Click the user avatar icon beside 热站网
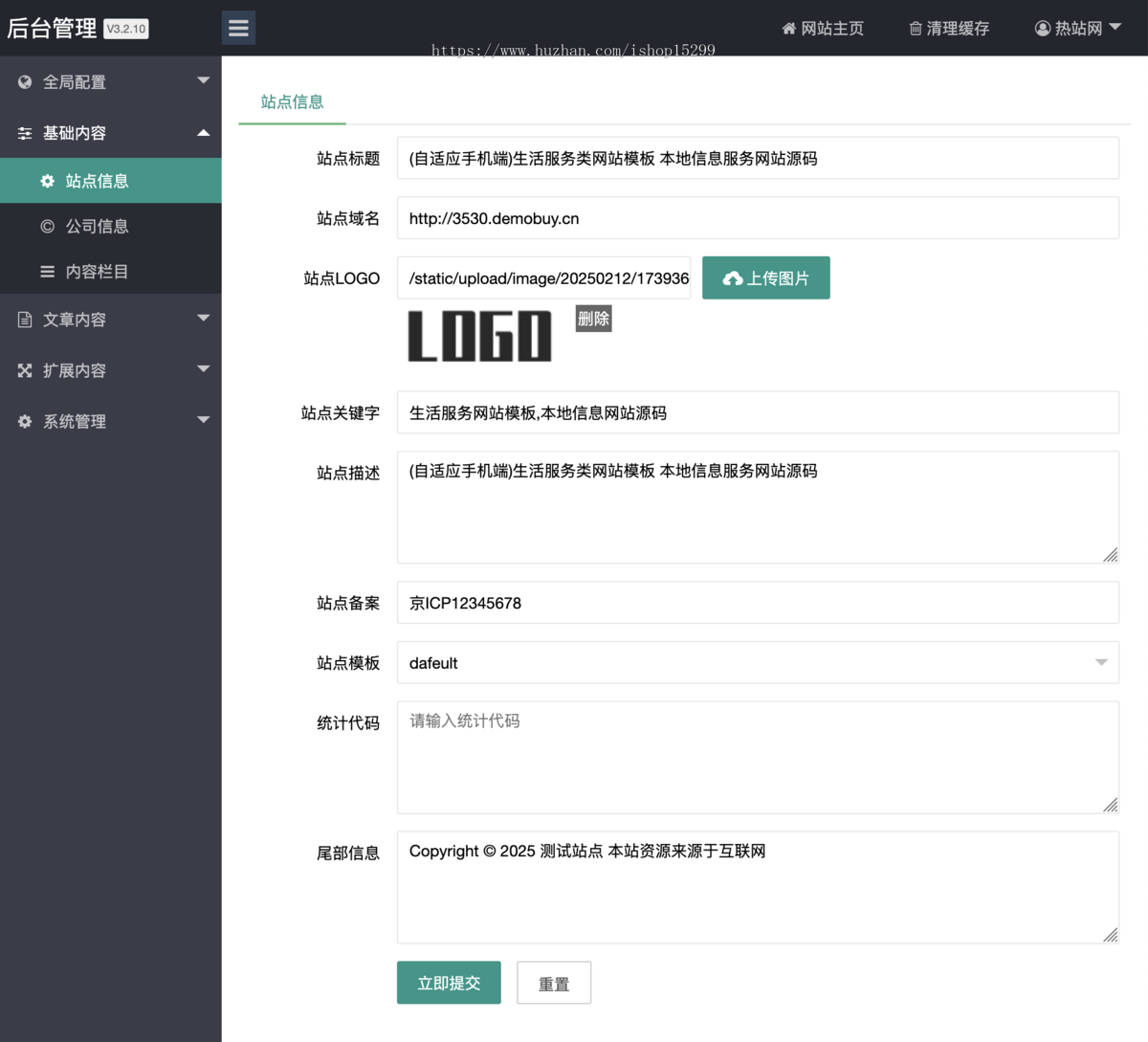 pyautogui.click(x=1043, y=29)
